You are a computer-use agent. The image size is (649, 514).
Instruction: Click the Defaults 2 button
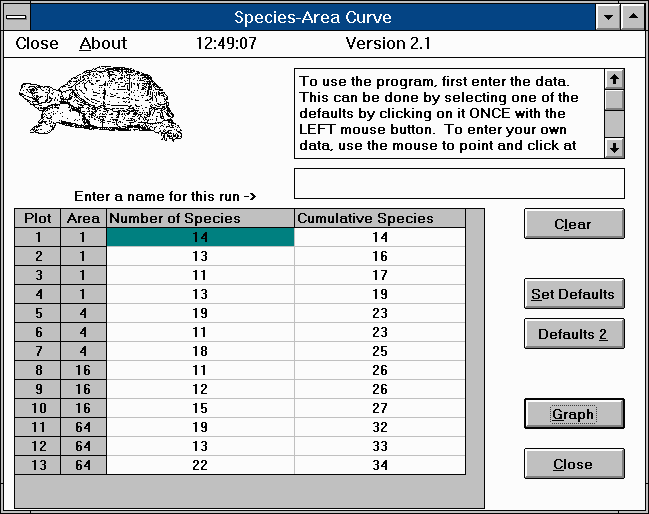[x=574, y=334]
